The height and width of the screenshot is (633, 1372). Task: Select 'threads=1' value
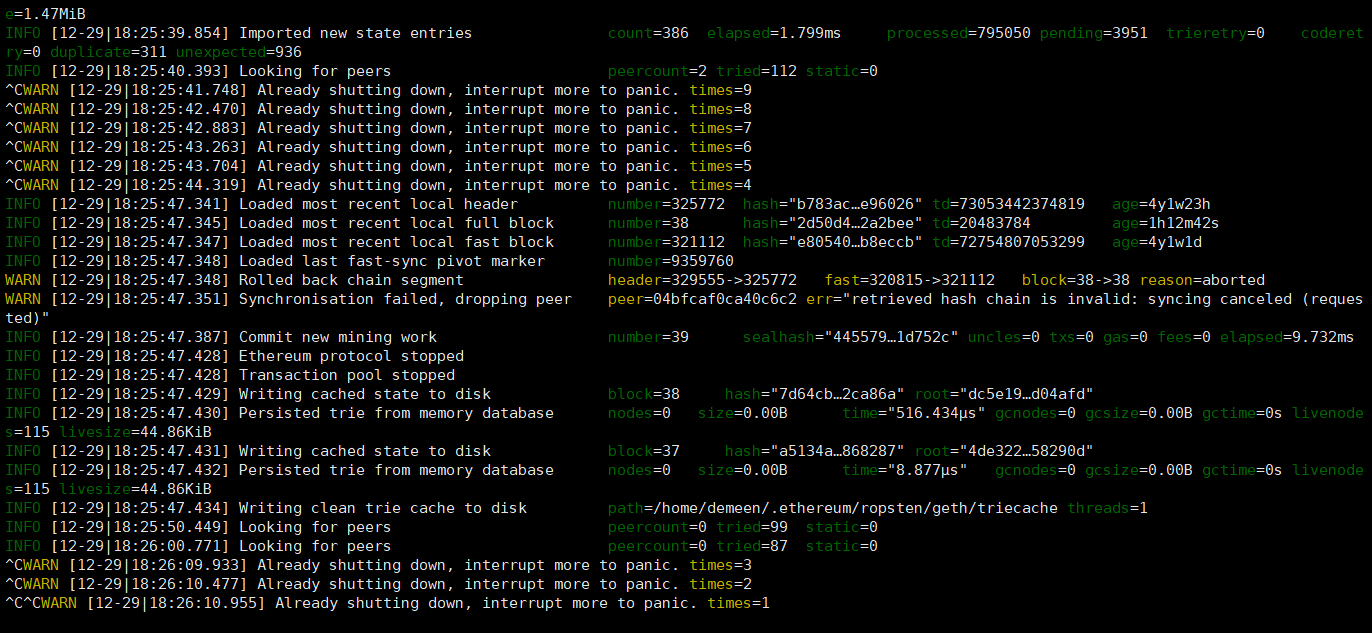(x=1107, y=508)
